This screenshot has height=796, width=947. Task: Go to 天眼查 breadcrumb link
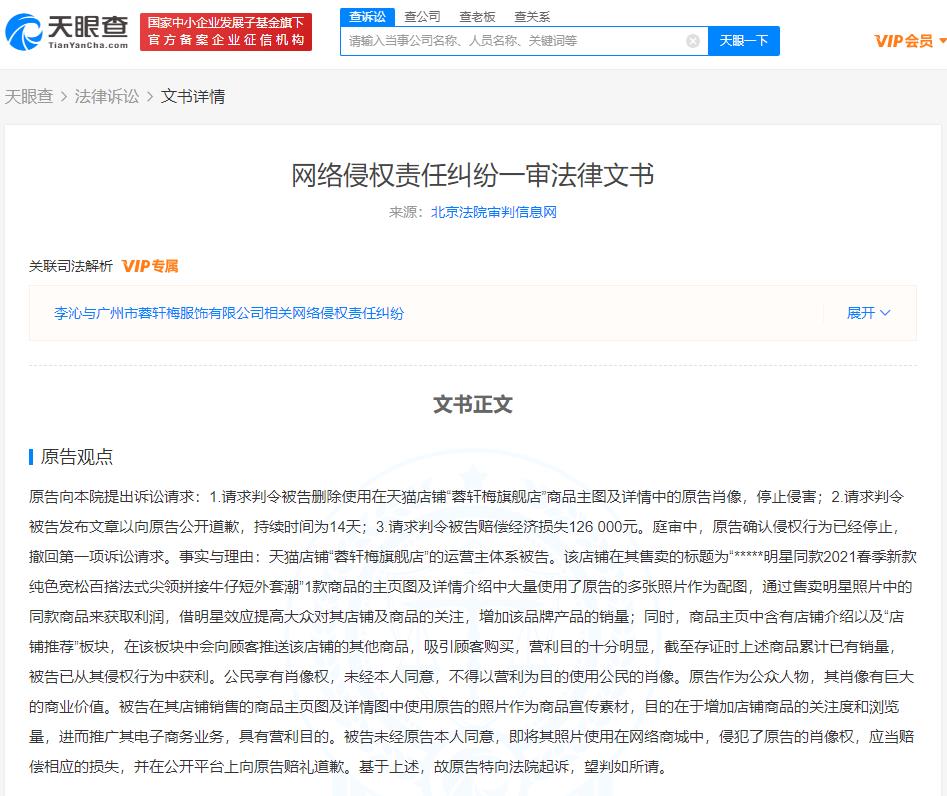28,97
